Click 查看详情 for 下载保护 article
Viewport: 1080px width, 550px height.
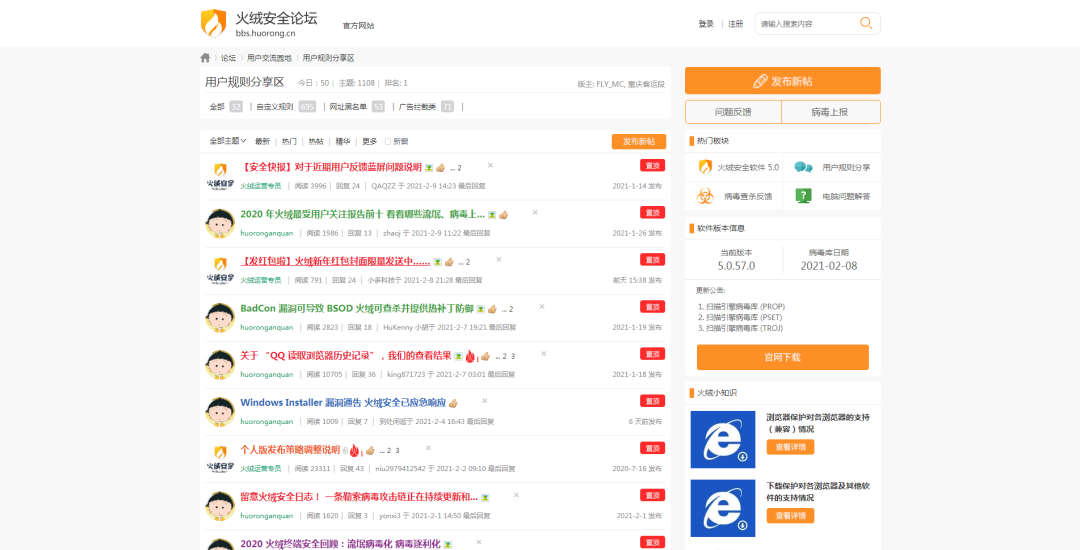click(790, 516)
